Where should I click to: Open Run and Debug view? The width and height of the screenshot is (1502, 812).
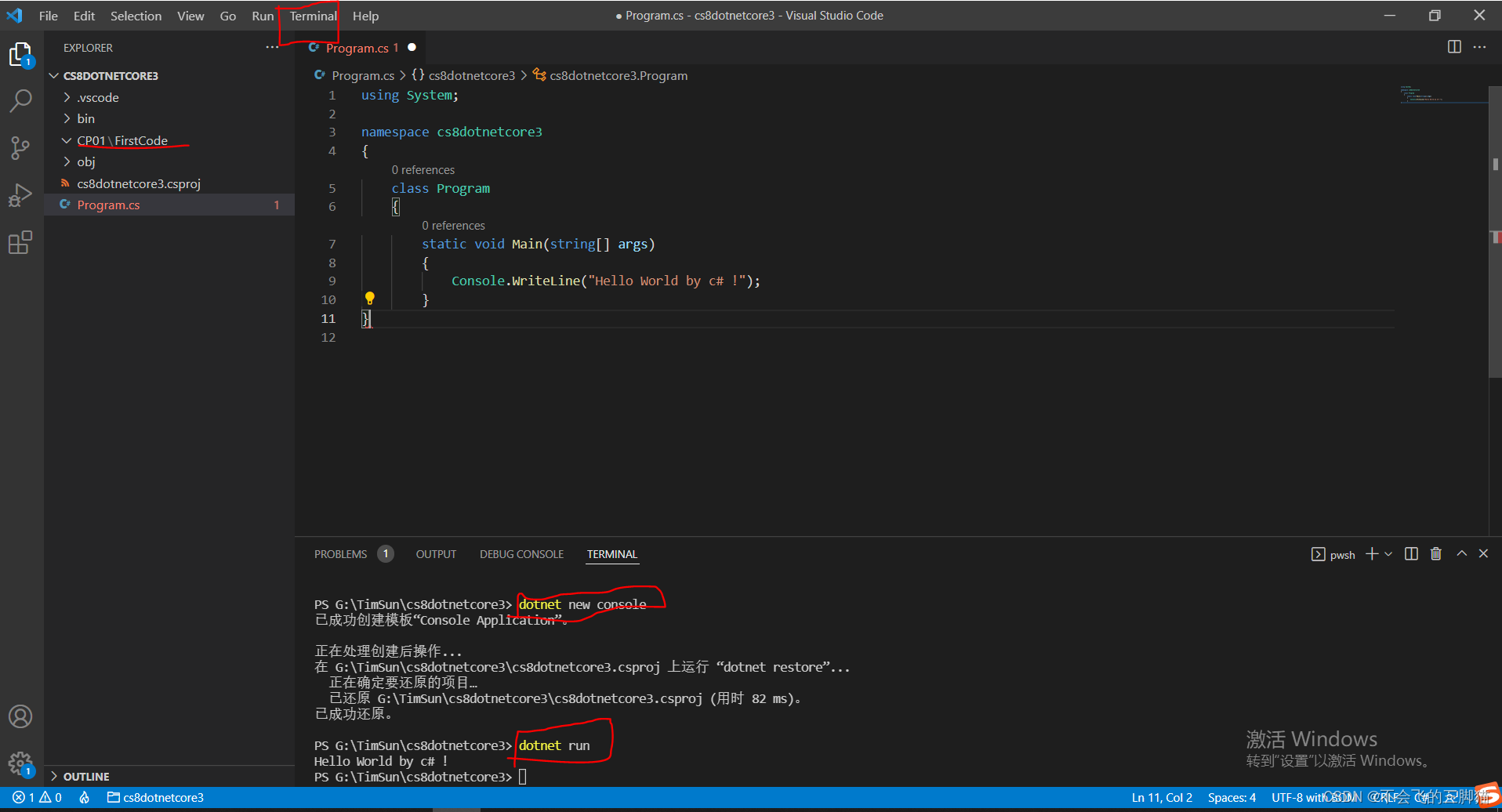tap(20, 195)
